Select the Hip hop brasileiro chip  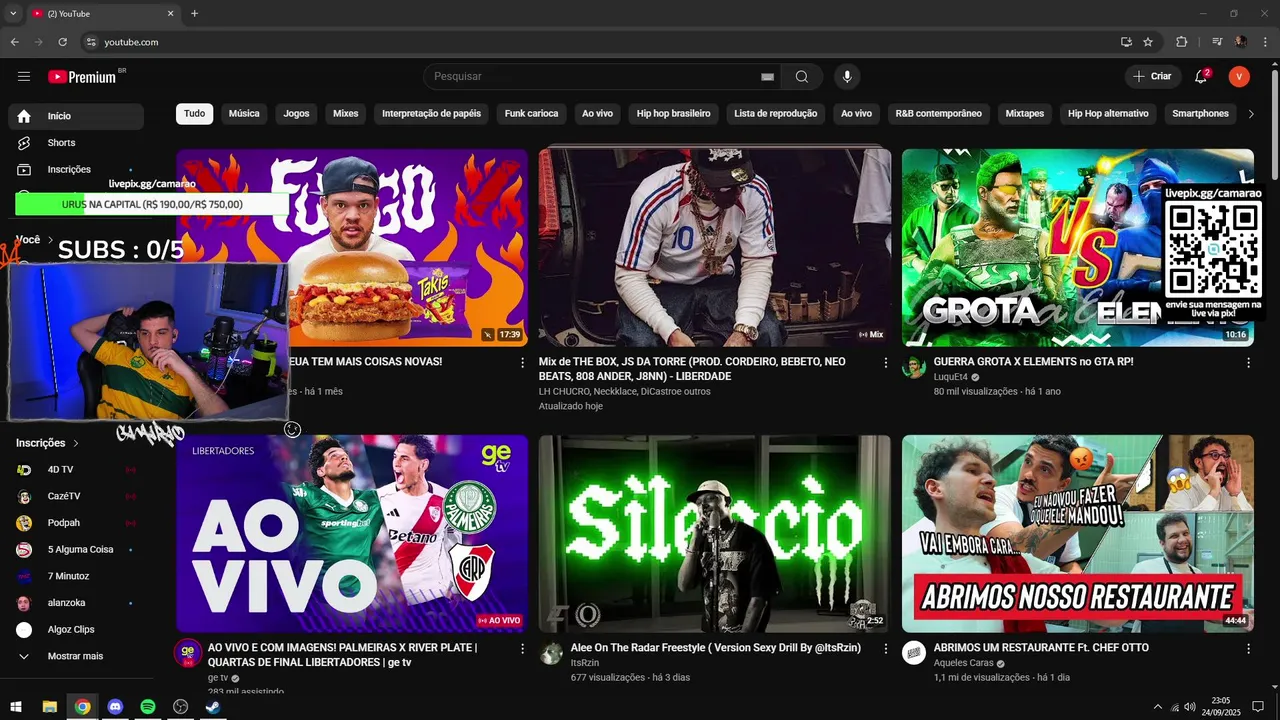click(673, 114)
